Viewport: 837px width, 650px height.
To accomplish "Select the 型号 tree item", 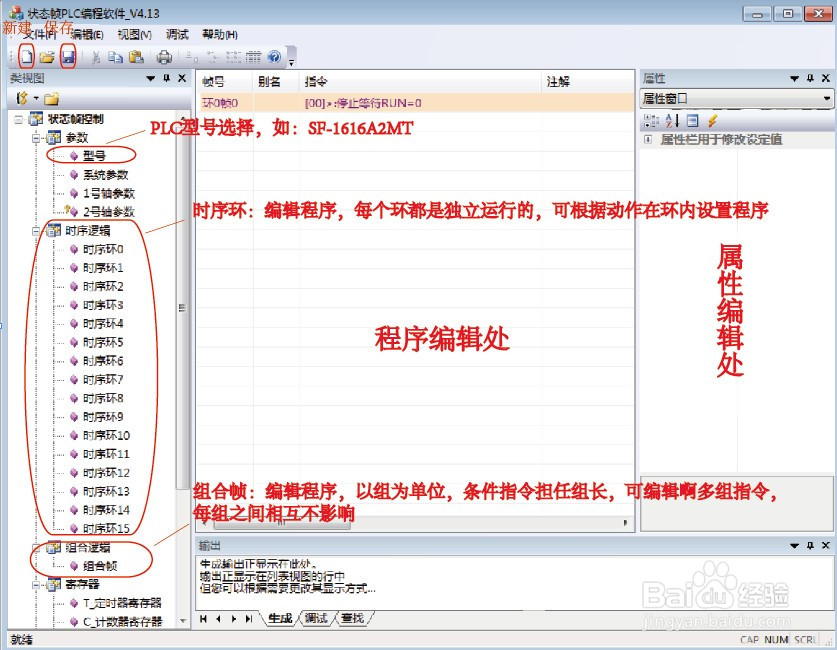I will [94, 156].
